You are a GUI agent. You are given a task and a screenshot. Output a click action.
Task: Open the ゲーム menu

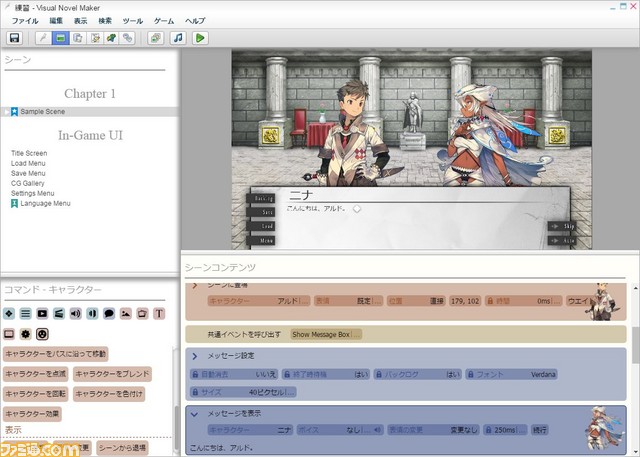(164, 21)
